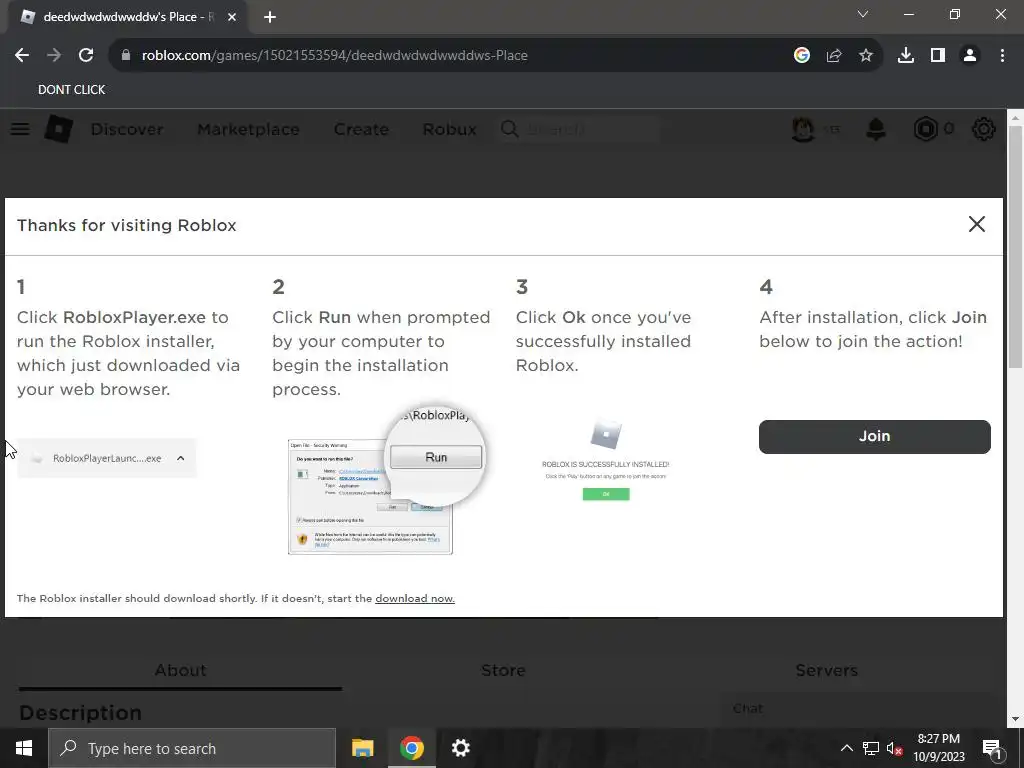Open Settings from the taskbar
The width and height of the screenshot is (1024, 768).
tap(460, 748)
